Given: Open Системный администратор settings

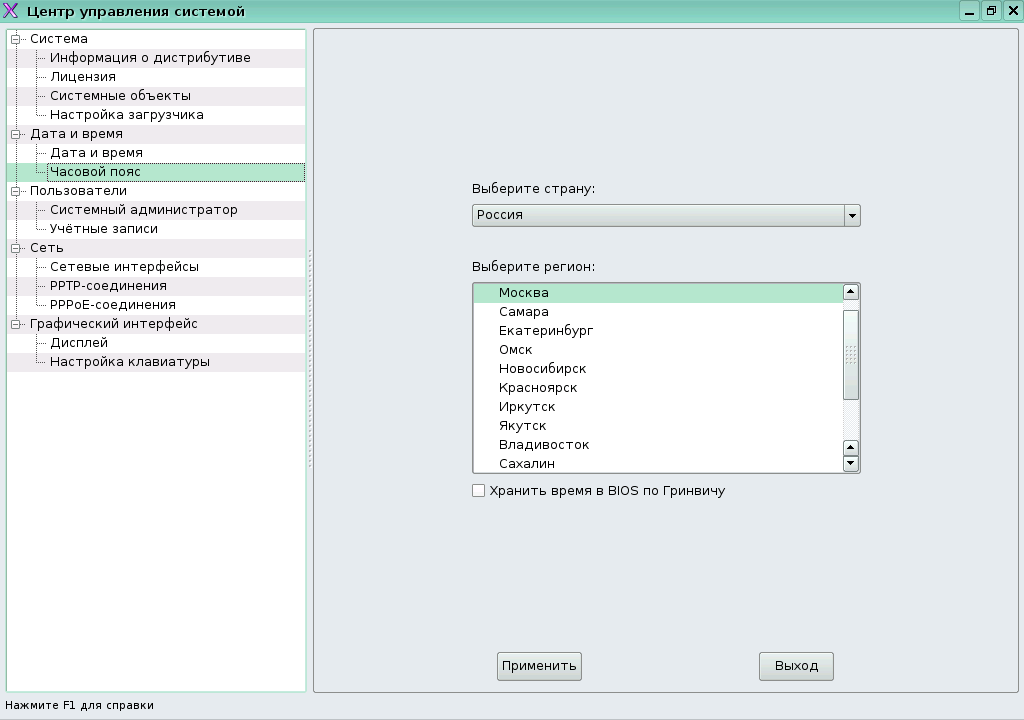Looking at the screenshot, I should 144,210.
